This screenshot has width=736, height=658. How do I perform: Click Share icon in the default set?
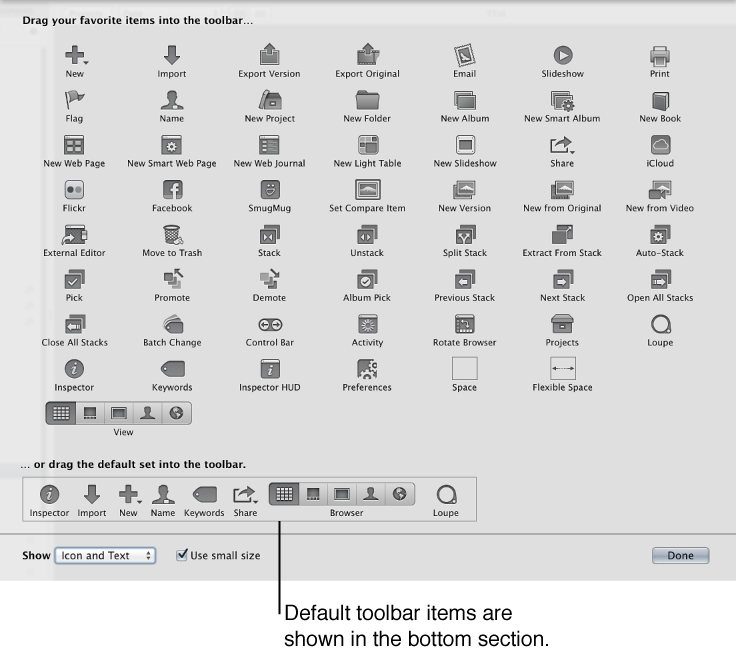coord(245,494)
